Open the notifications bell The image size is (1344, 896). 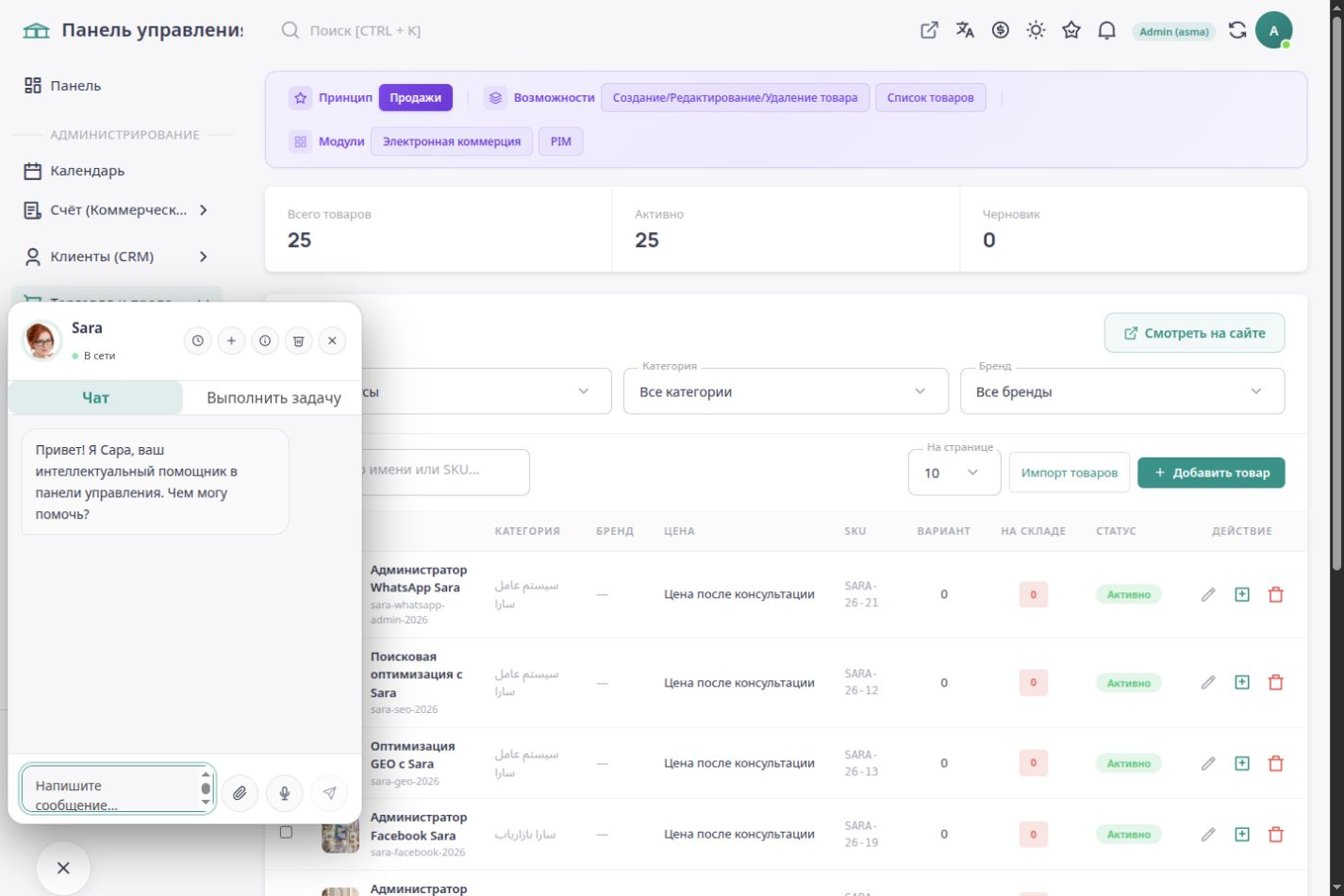[1107, 30]
